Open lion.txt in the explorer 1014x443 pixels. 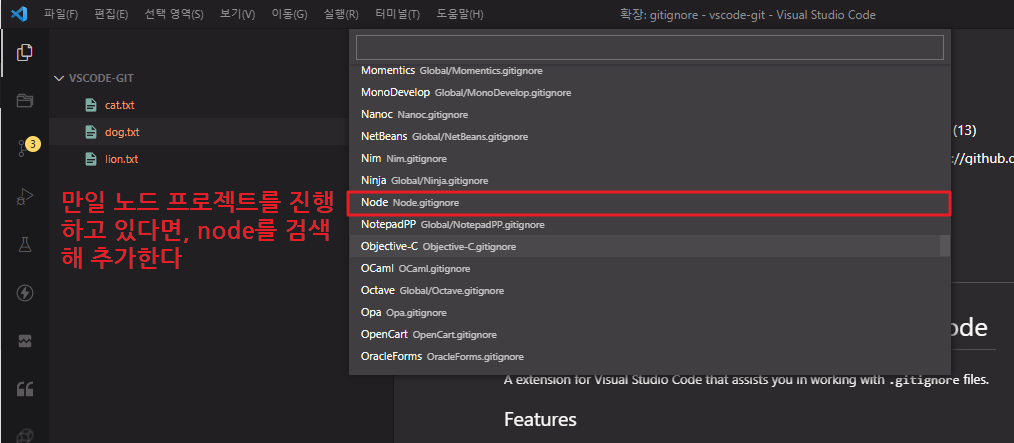click(121, 159)
